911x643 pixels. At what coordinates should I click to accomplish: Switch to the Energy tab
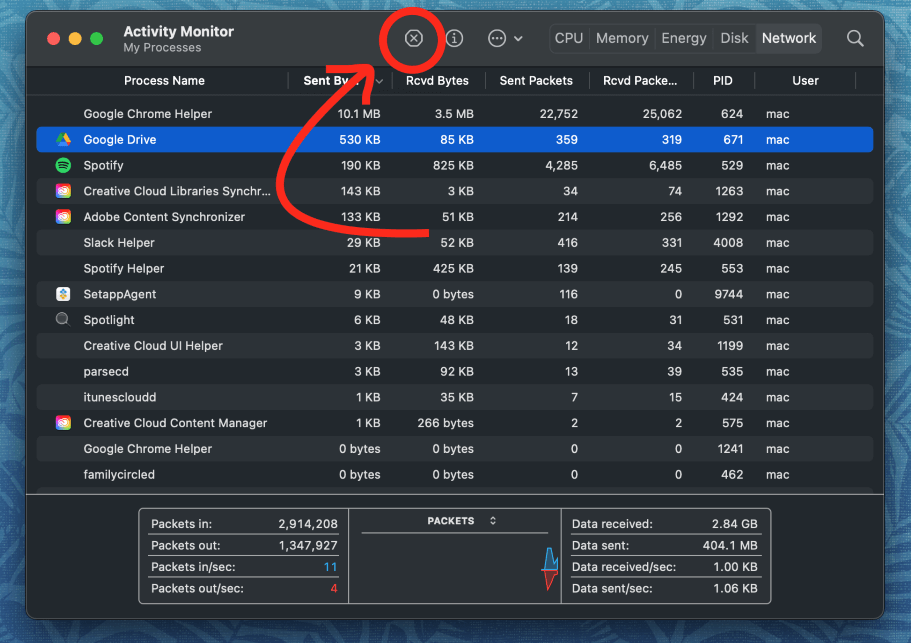point(684,38)
